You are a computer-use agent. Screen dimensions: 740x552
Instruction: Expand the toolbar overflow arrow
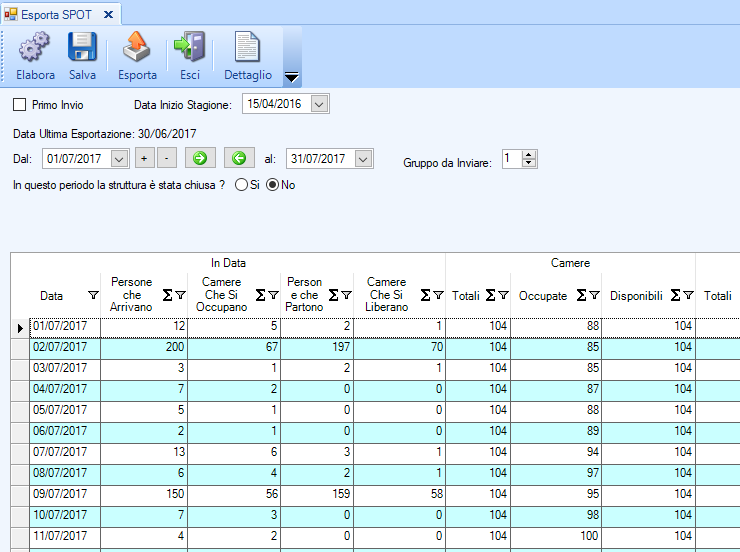(292, 77)
